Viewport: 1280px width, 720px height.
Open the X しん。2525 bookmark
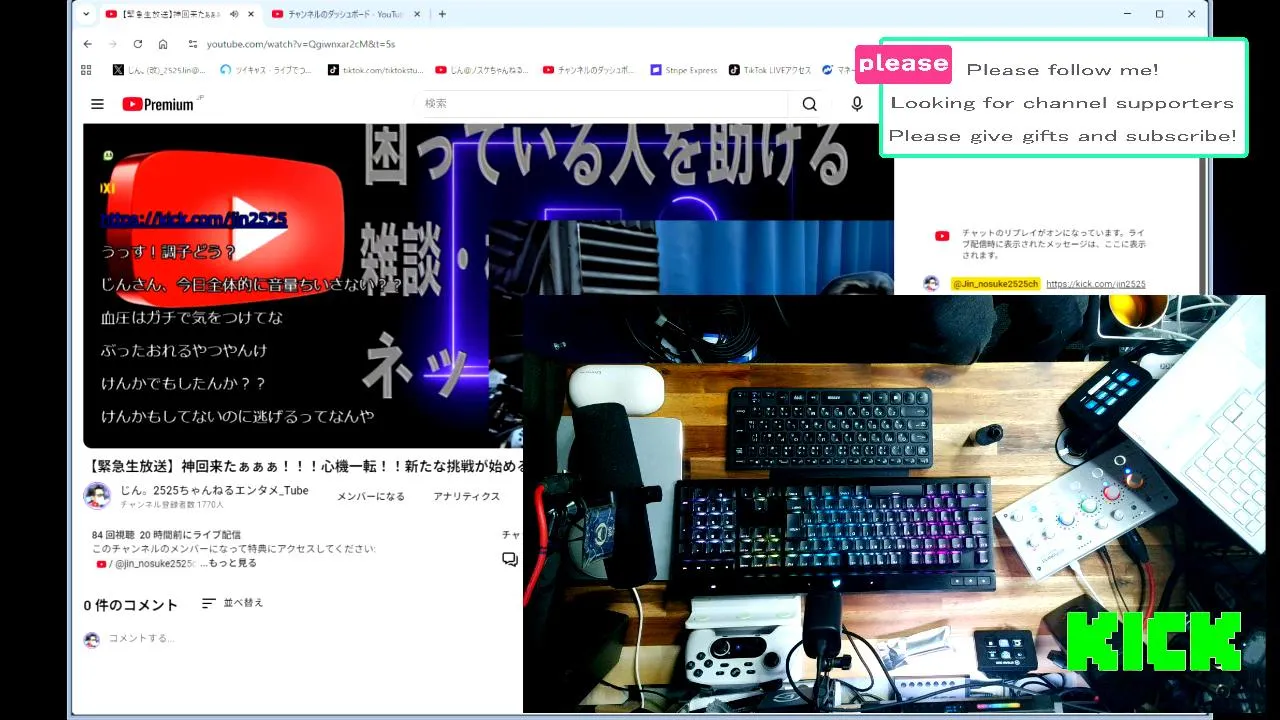(x=159, y=70)
